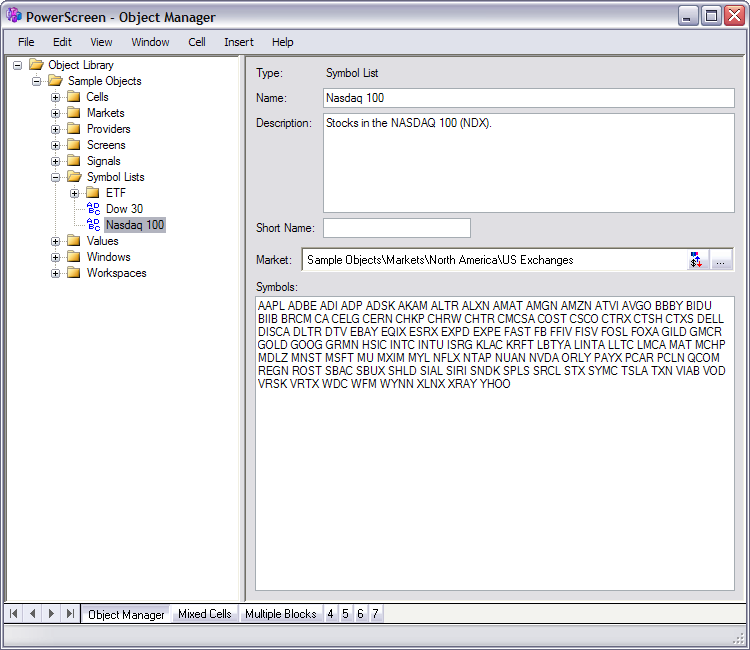Viewport: 750px width, 650px height.
Task: Switch to the Mixed Cells tab
Action: [204, 614]
